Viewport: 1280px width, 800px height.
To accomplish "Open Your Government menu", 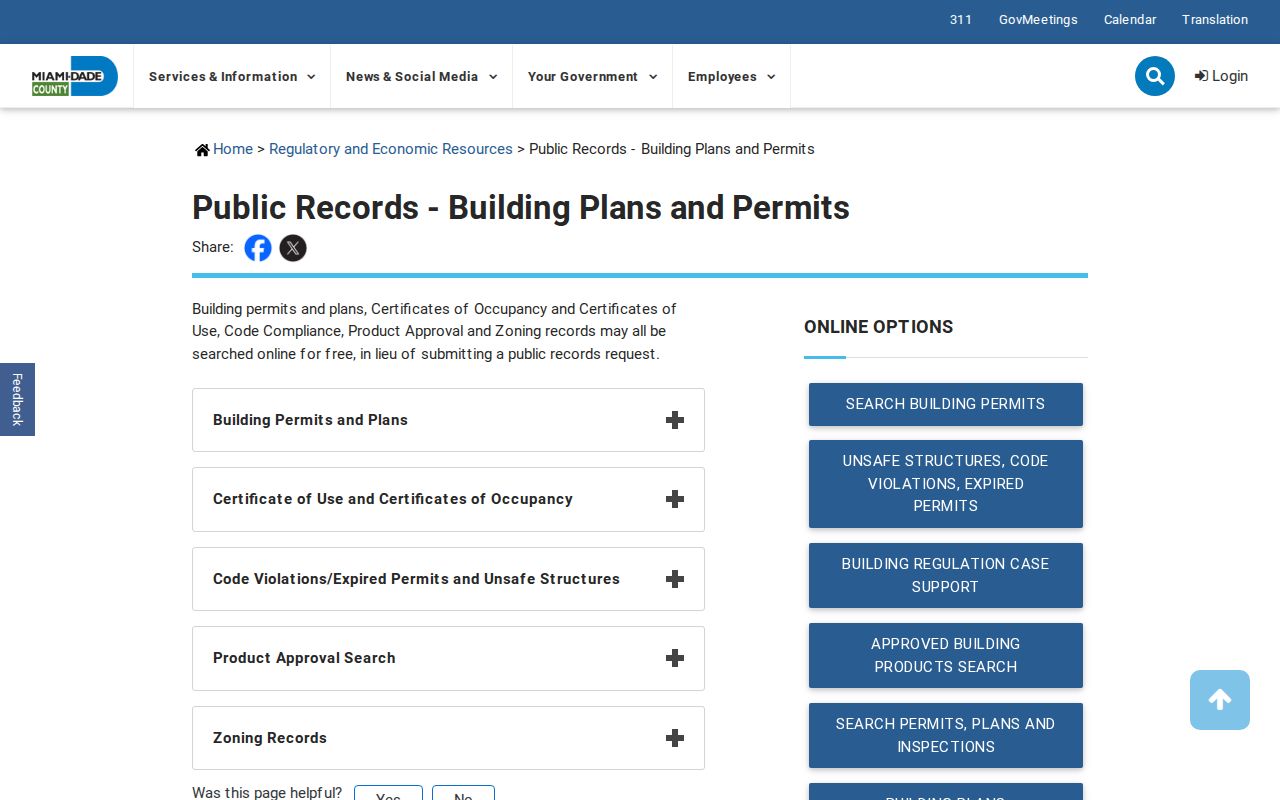I will 592,76.
